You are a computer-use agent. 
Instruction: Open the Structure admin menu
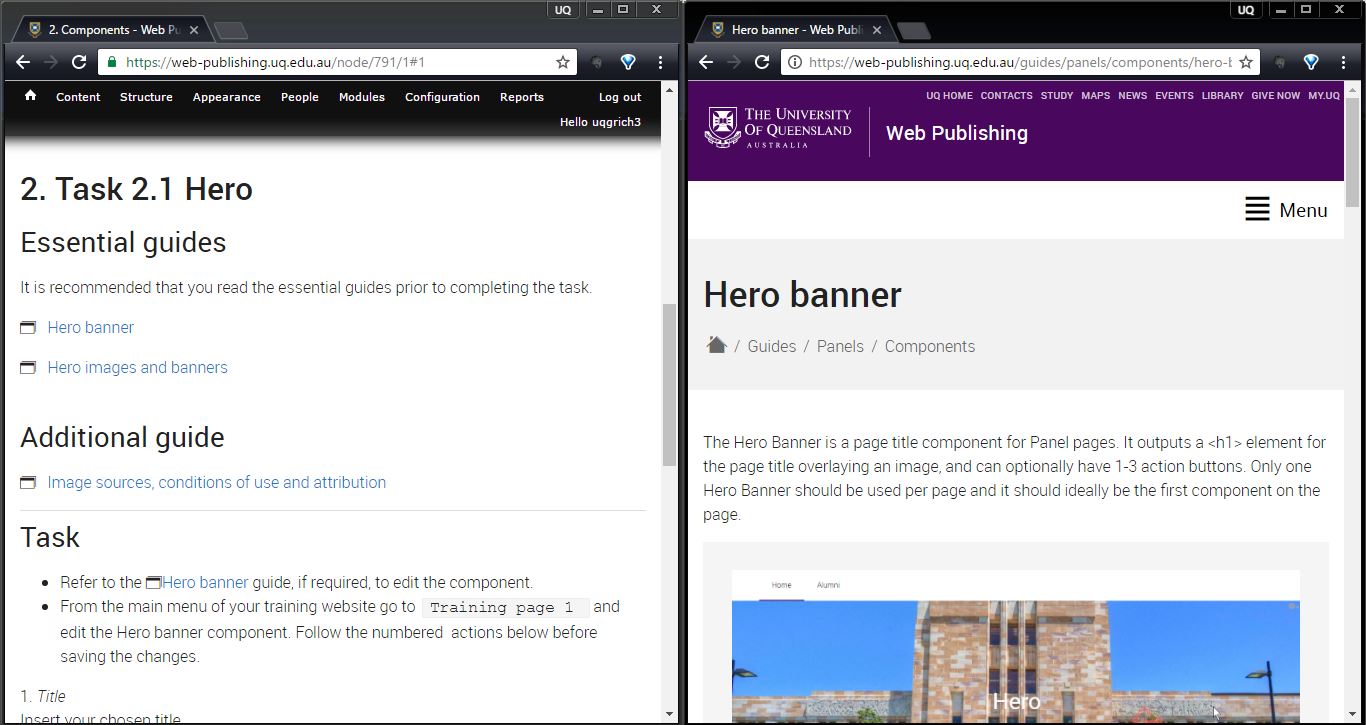(x=146, y=97)
